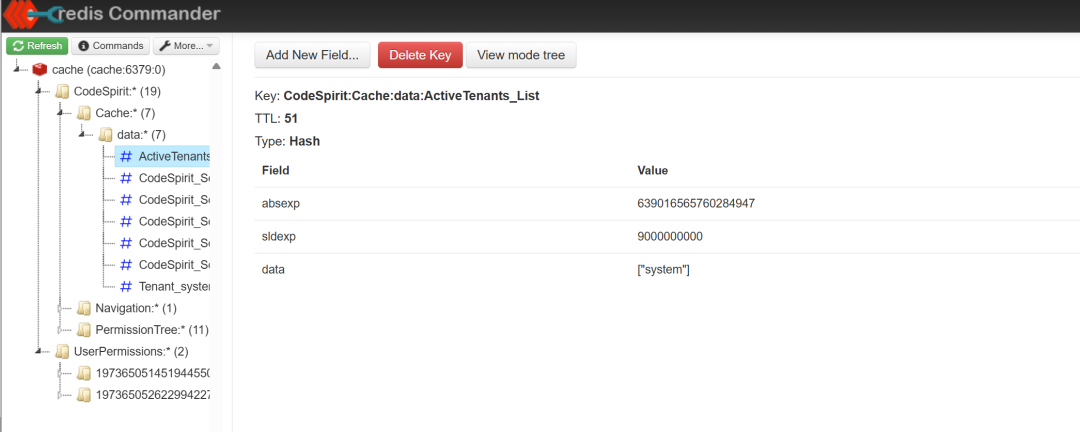Click the Field column header
This screenshot has width=1080, height=432.
276,170
